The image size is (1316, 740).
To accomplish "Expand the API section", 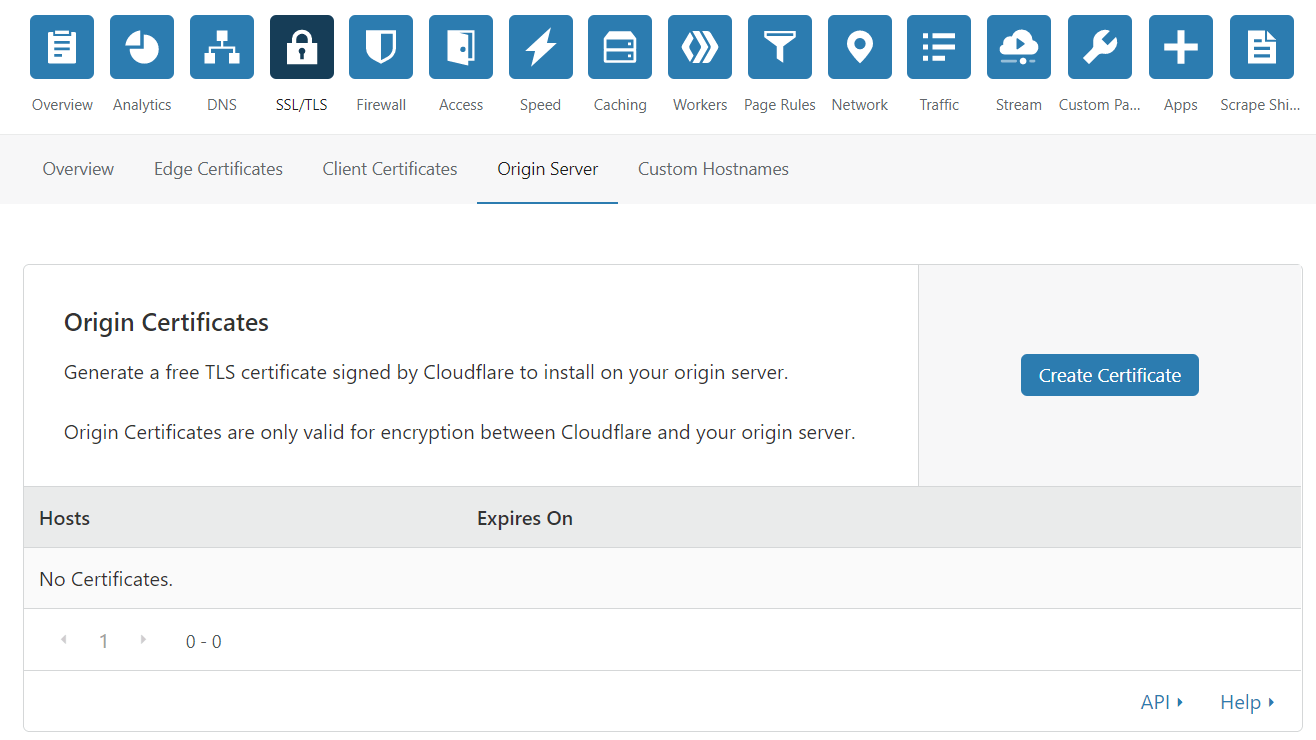I will 1162,702.
